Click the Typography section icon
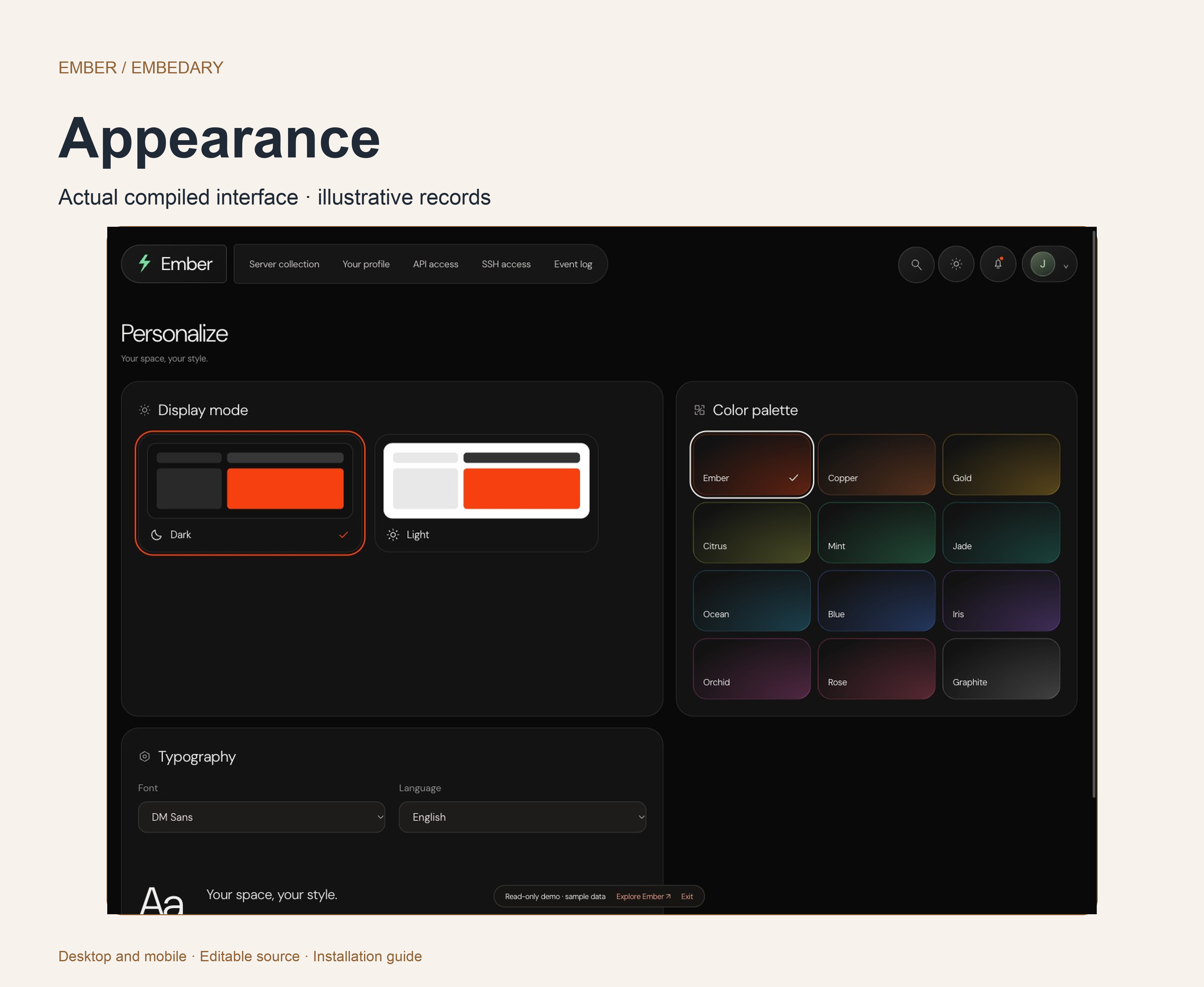This screenshot has width=1204, height=987. 145,756
